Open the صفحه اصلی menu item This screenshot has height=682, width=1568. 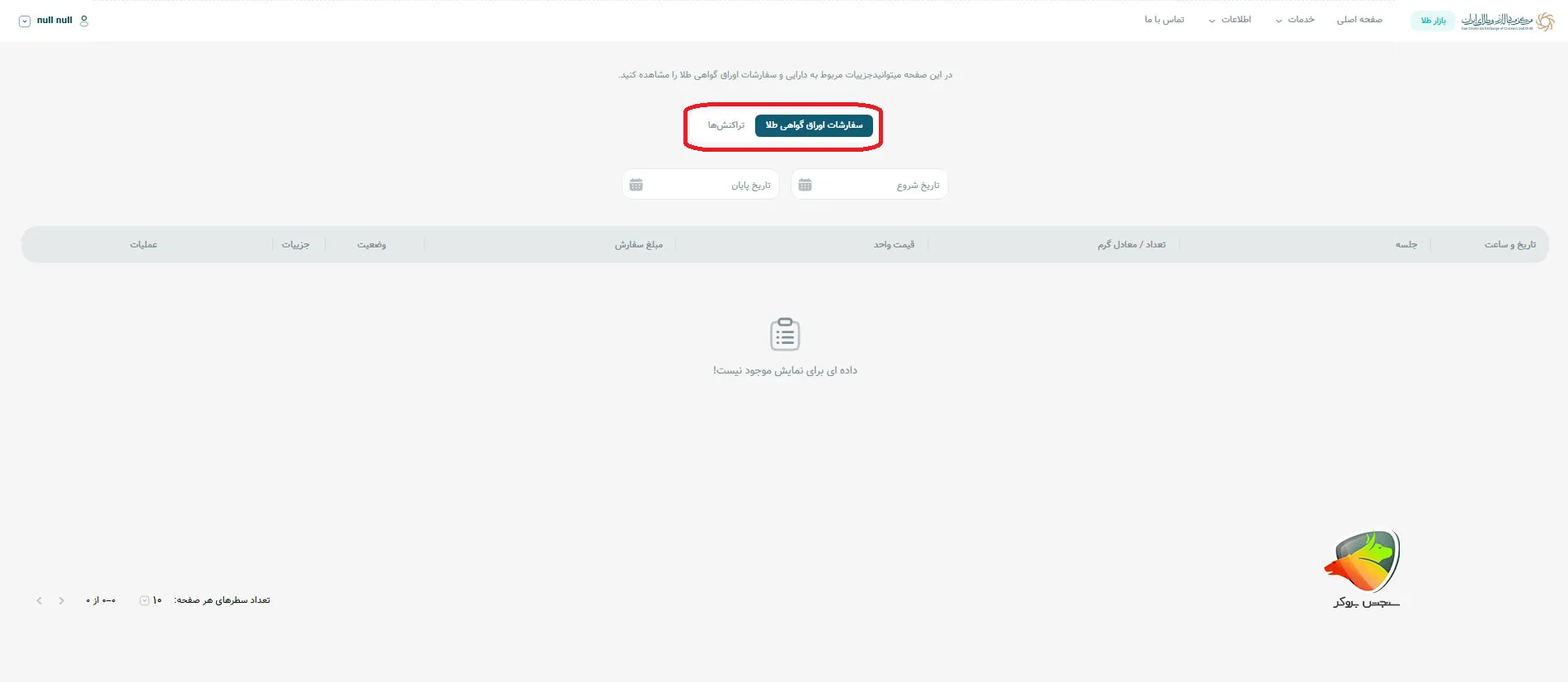[1359, 20]
